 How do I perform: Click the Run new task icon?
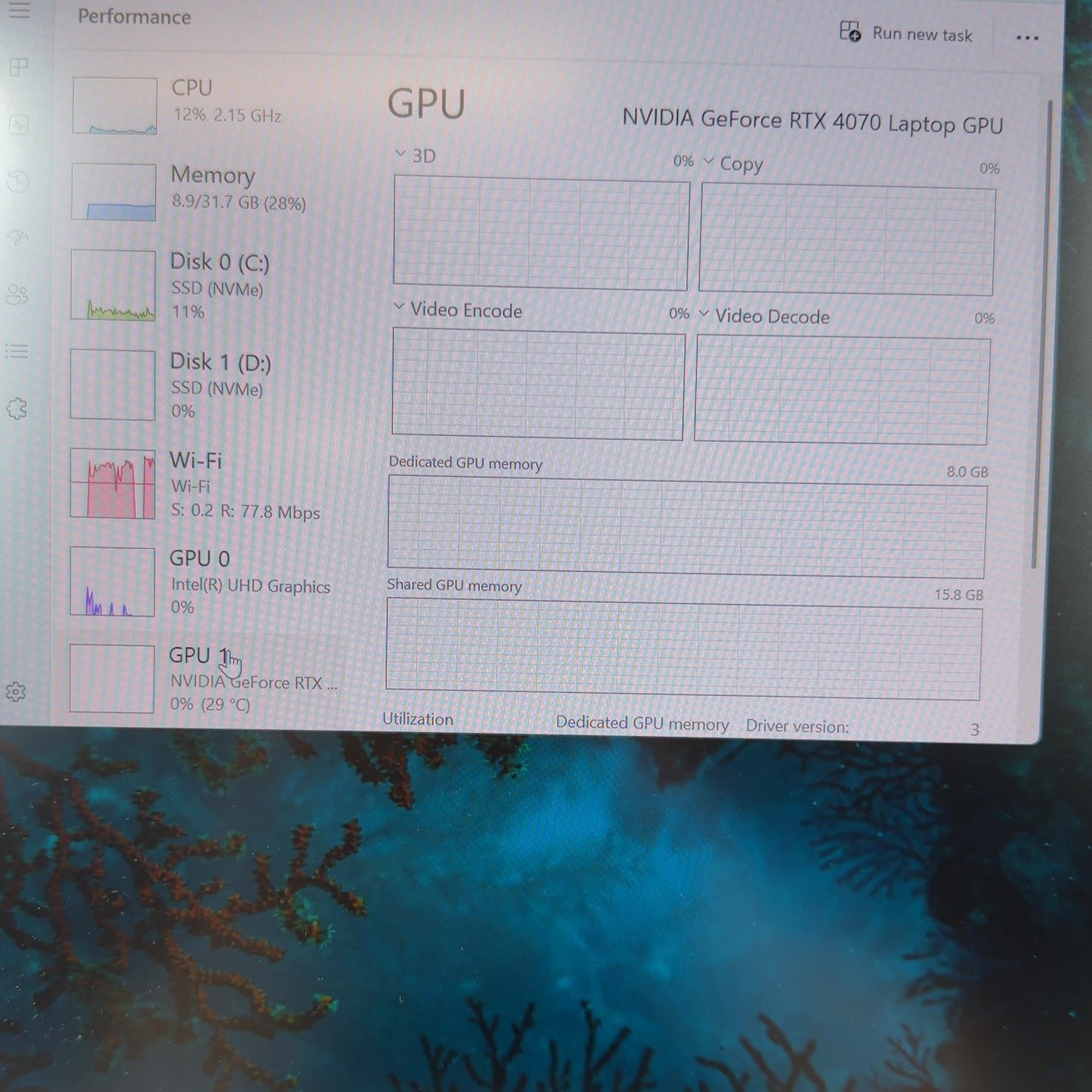[850, 32]
